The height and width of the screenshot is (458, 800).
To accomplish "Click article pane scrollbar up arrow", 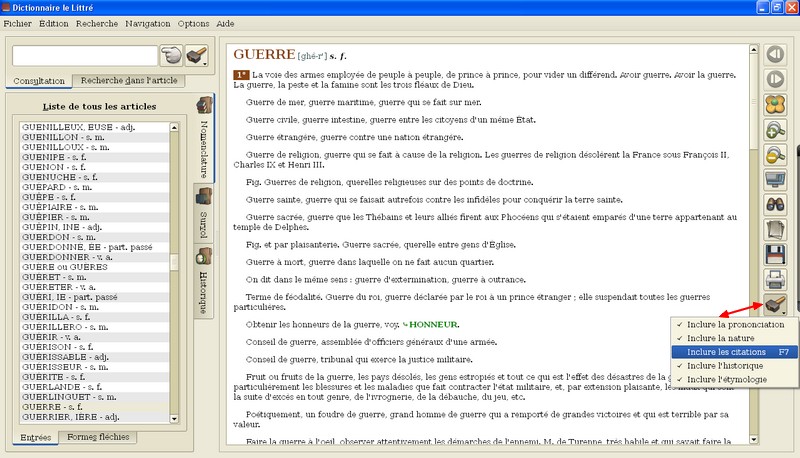I will click(x=754, y=49).
